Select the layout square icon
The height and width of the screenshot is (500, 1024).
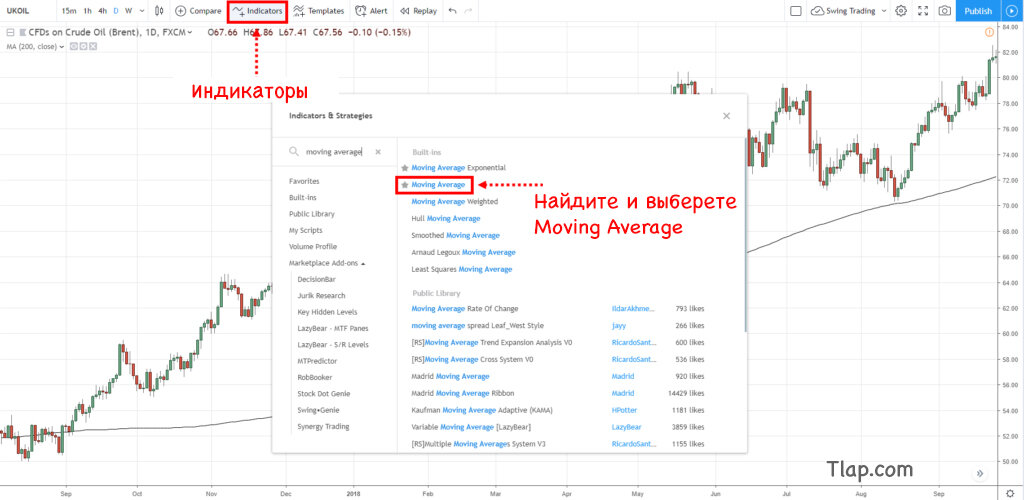[x=795, y=10]
